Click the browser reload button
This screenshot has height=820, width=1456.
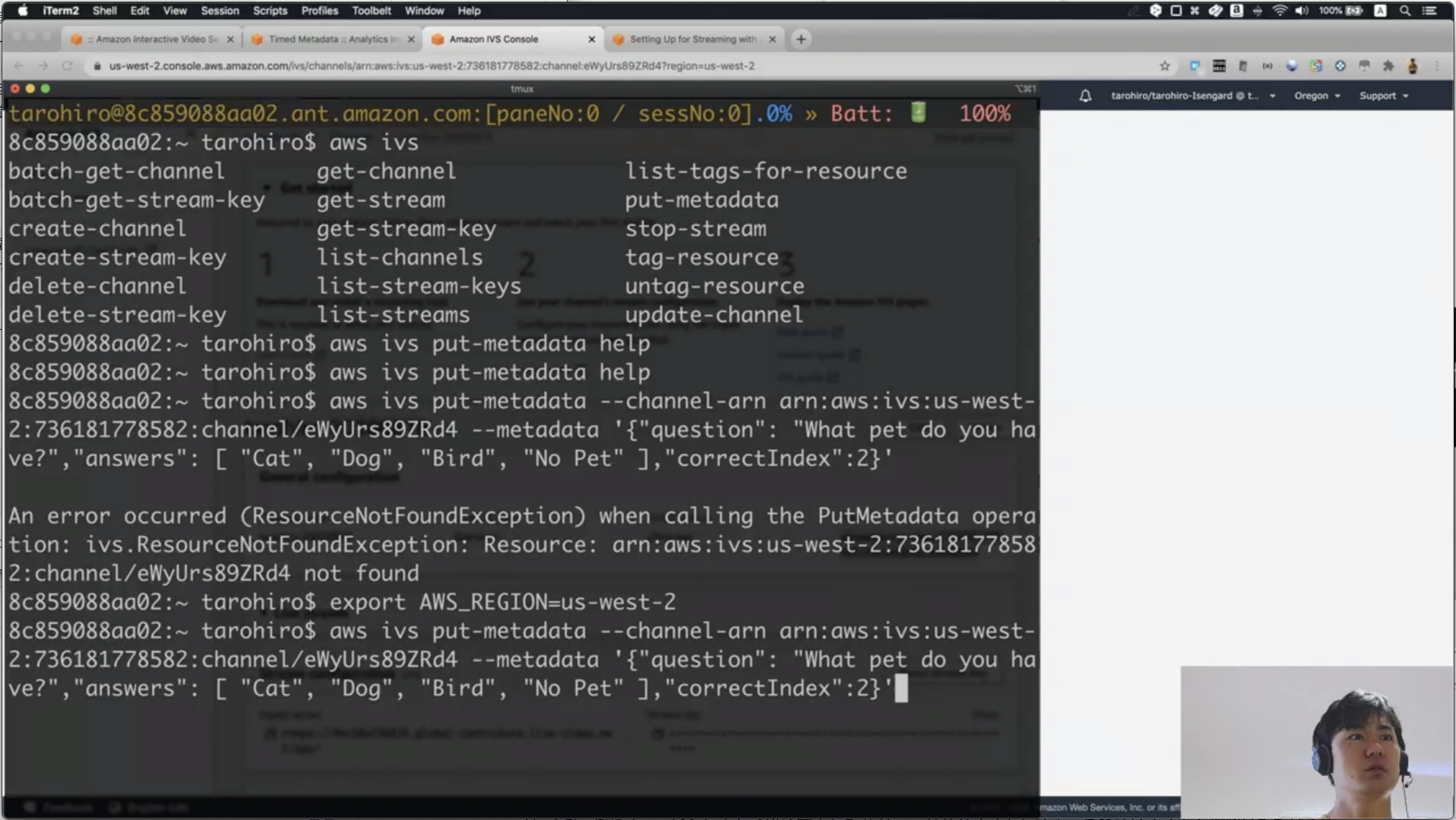pos(67,66)
